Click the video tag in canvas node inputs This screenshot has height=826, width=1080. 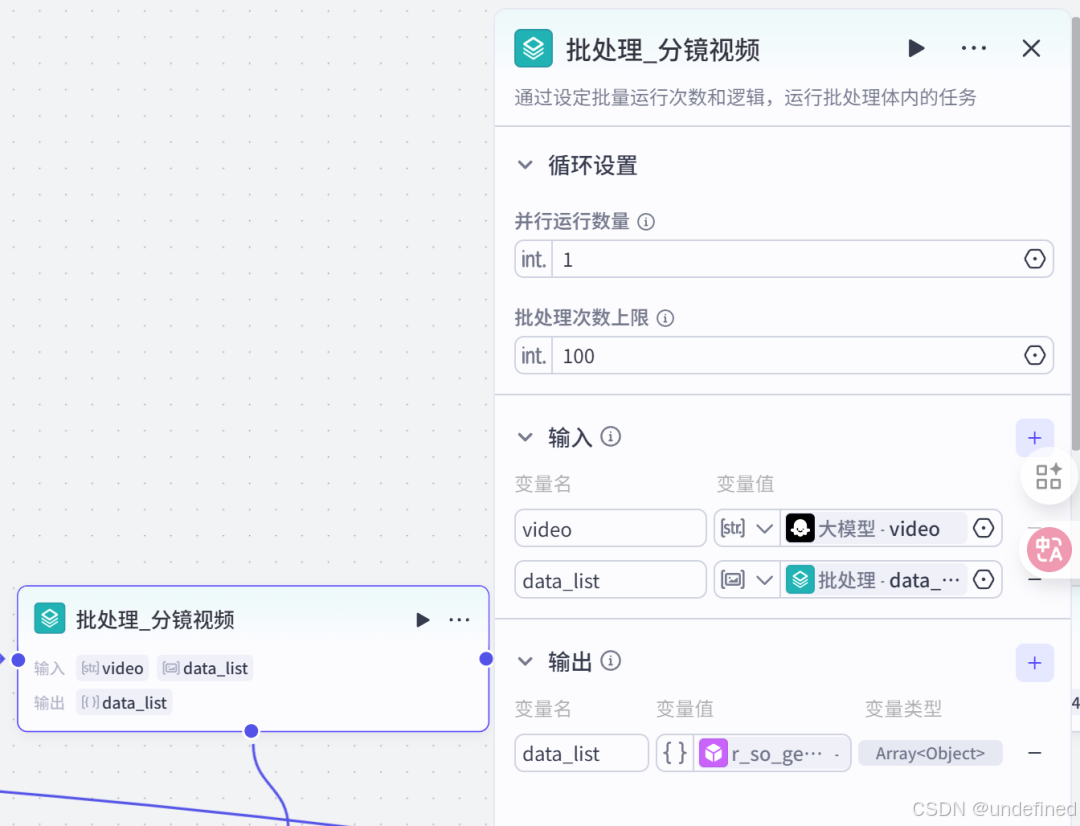[112, 668]
